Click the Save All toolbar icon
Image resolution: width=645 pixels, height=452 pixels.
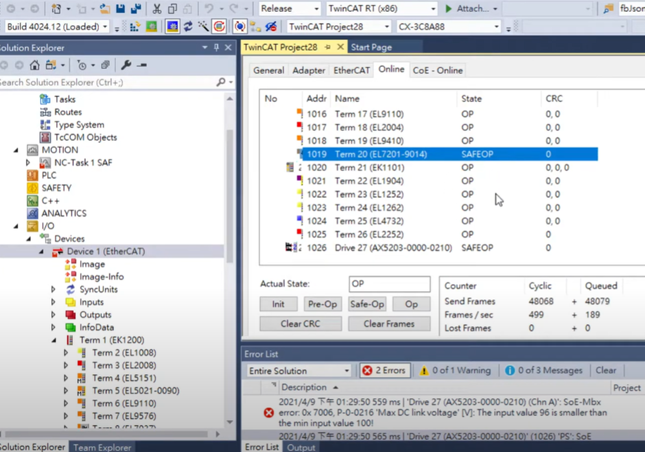pos(135,9)
